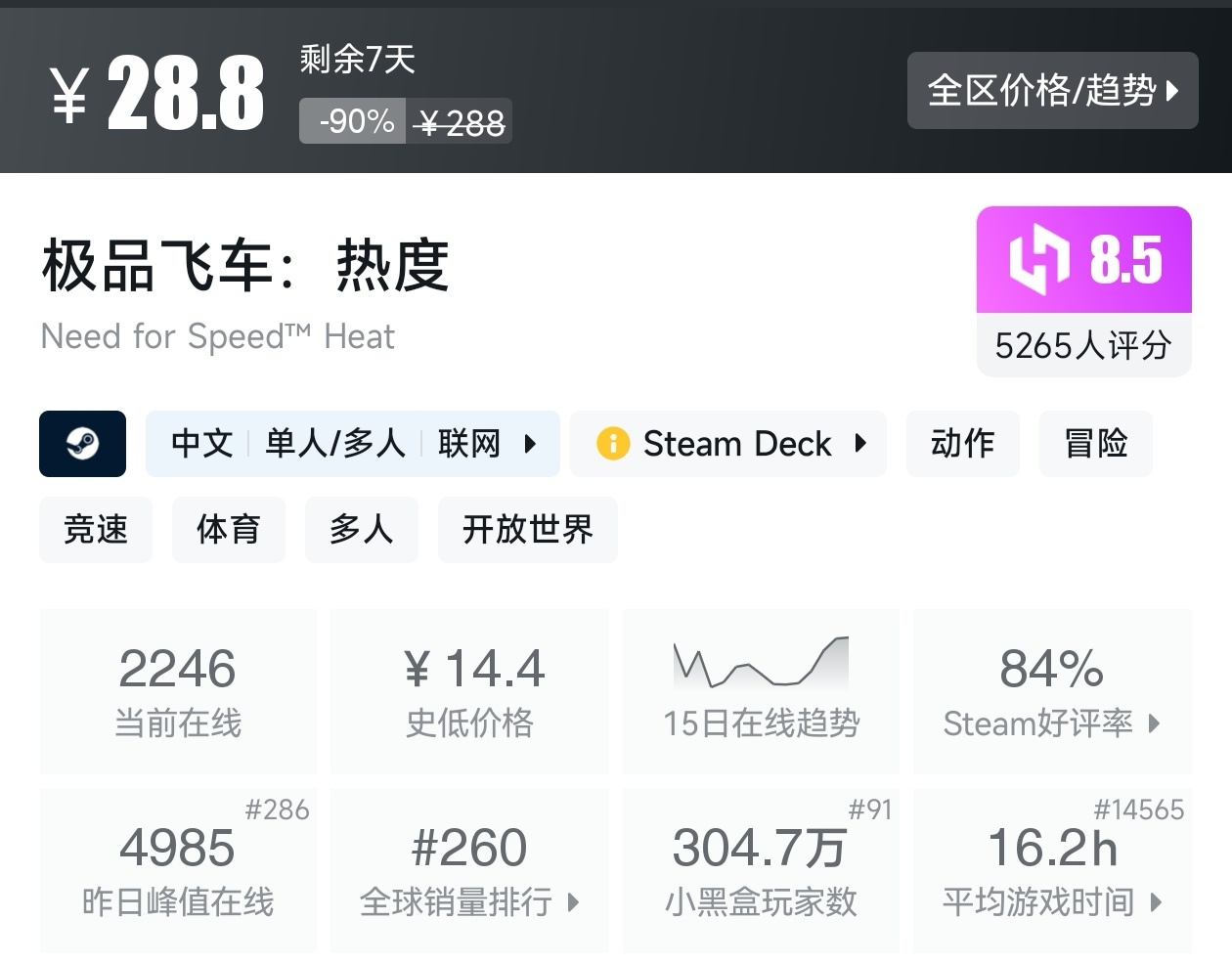
Task: Select the 竞速 genre tag
Action: point(96,530)
